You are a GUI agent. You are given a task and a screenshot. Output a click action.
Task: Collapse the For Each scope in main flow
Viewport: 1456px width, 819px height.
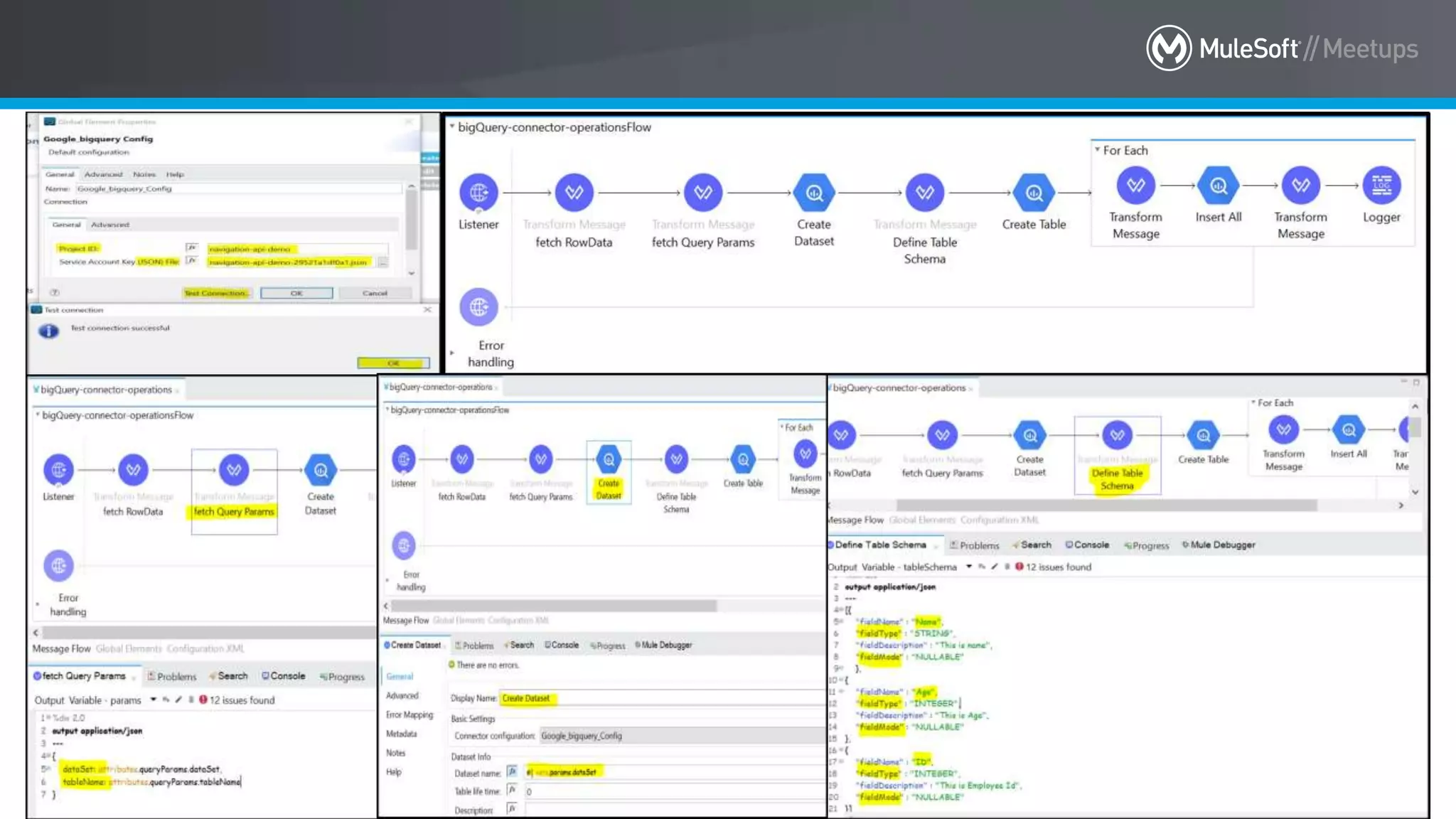tap(1098, 149)
